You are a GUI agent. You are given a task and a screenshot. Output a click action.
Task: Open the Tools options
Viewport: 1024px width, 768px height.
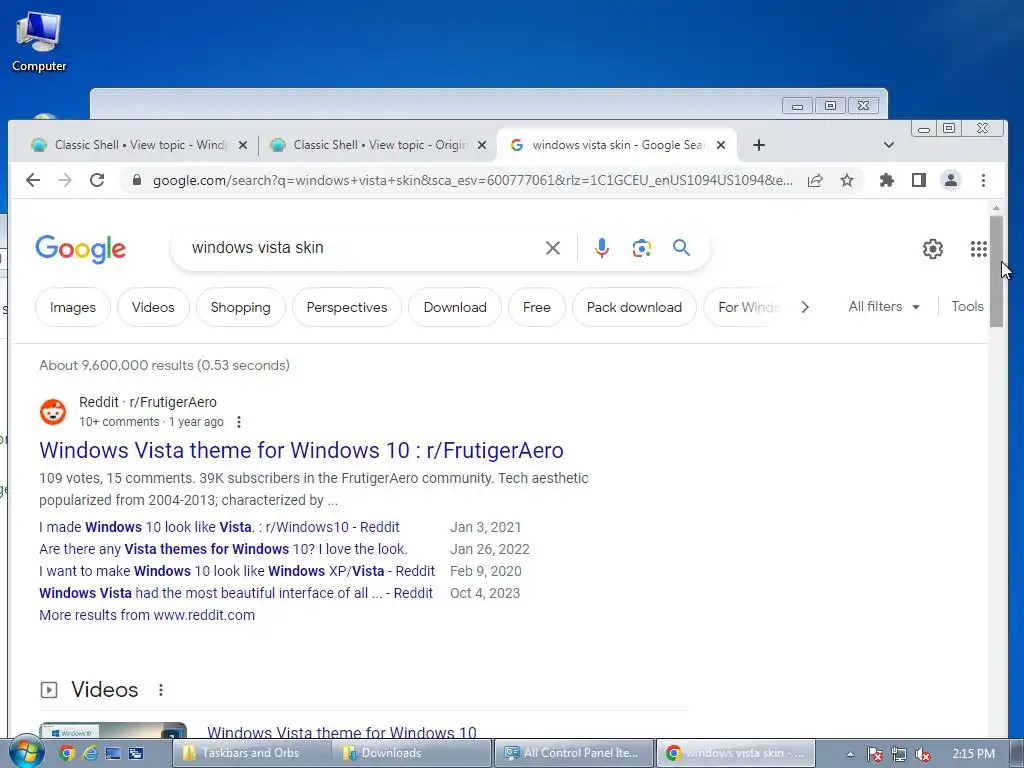click(x=967, y=306)
